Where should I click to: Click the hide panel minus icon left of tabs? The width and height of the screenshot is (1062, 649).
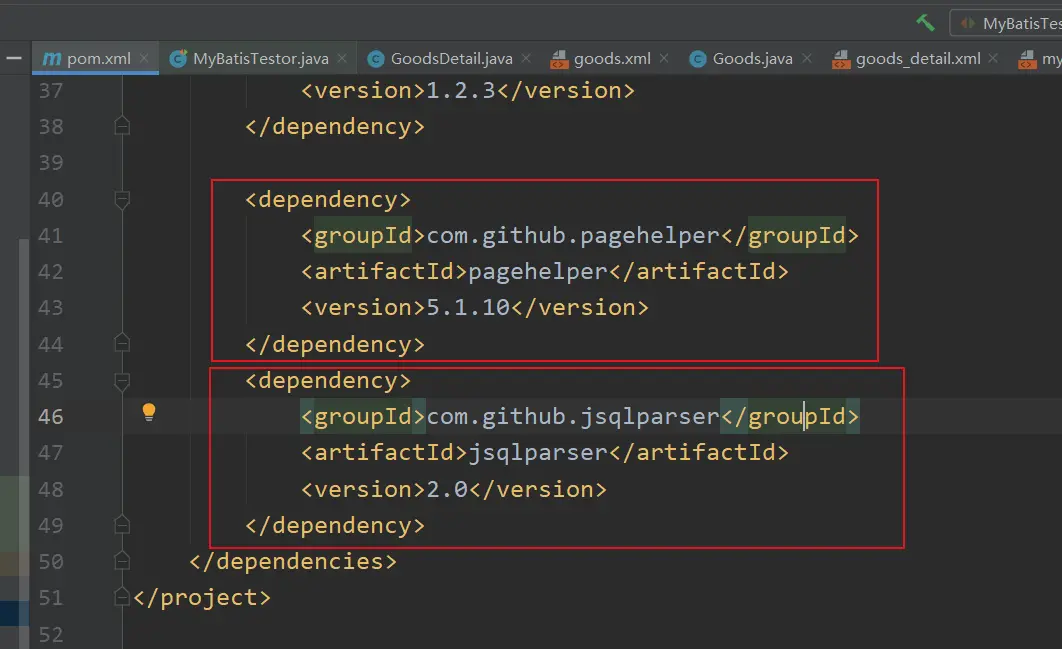click(14, 59)
